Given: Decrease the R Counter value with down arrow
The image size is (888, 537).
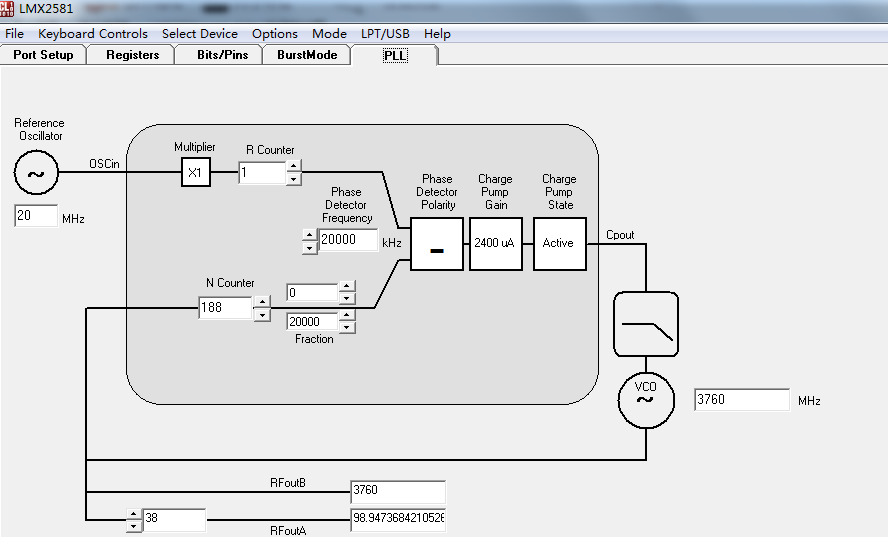Looking at the screenshot, I should (x=293, y=179).
